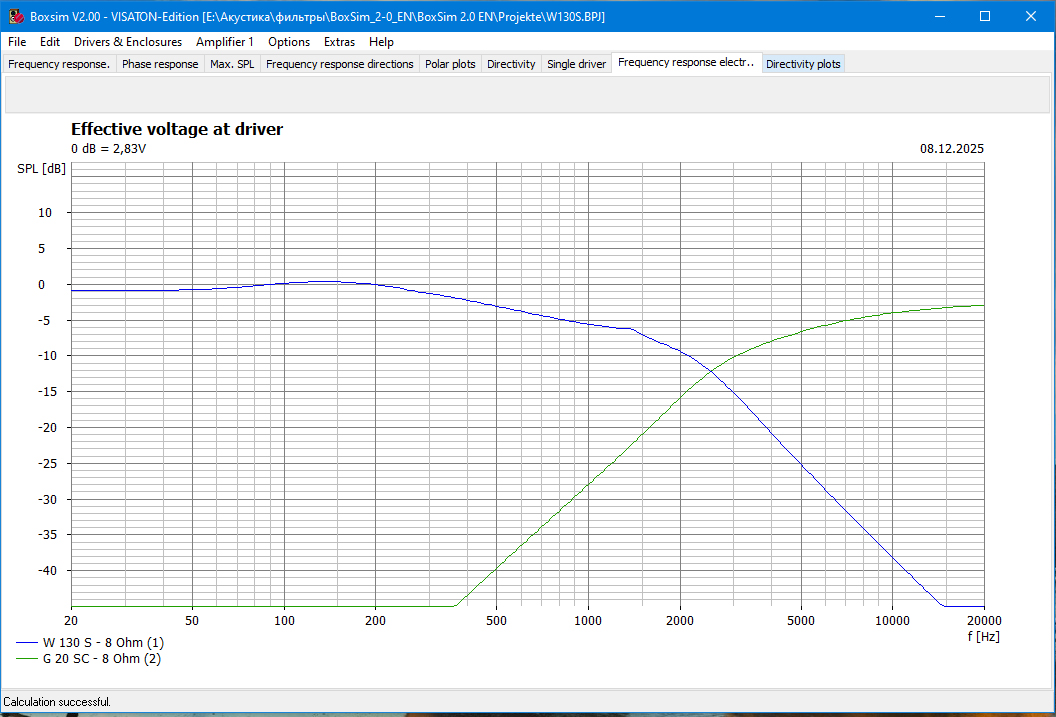This screenshot has width=1056, height=717.
Task: Open the Extras menu
Action: 339,42
